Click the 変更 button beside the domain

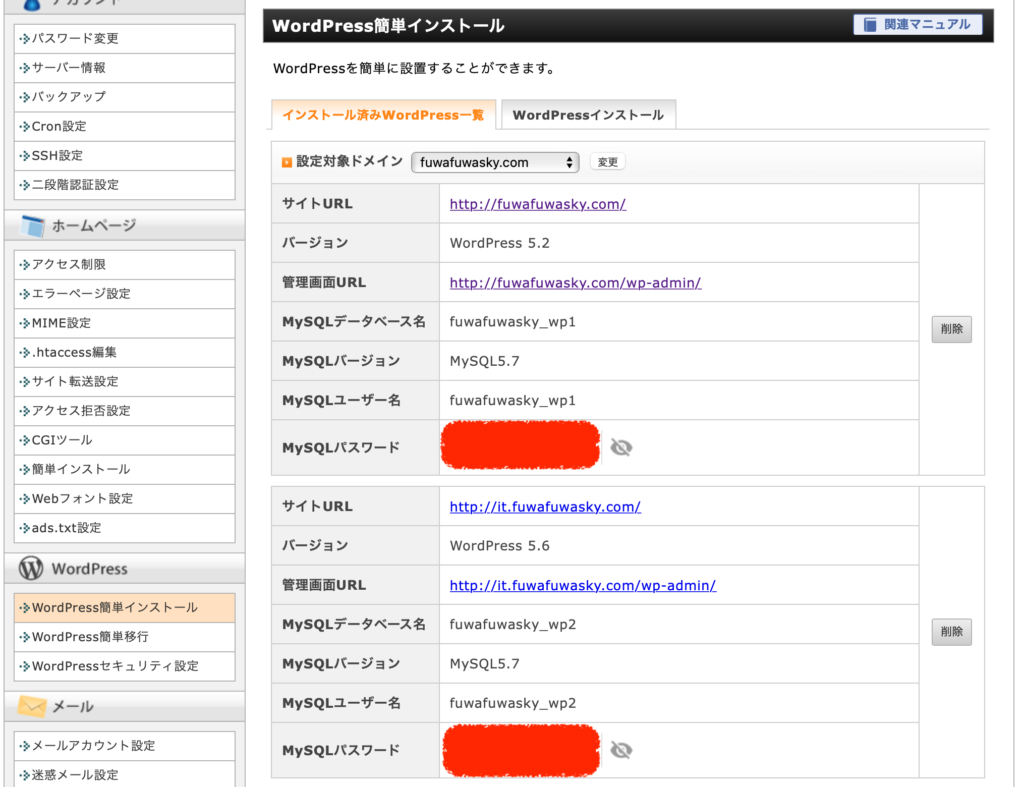[607, 162]
